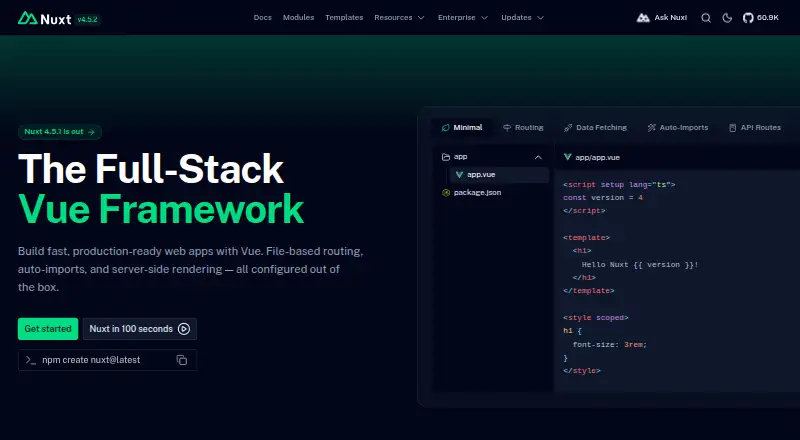
Task: Switch to the Routing tab
Action: (x=523, y=128)
